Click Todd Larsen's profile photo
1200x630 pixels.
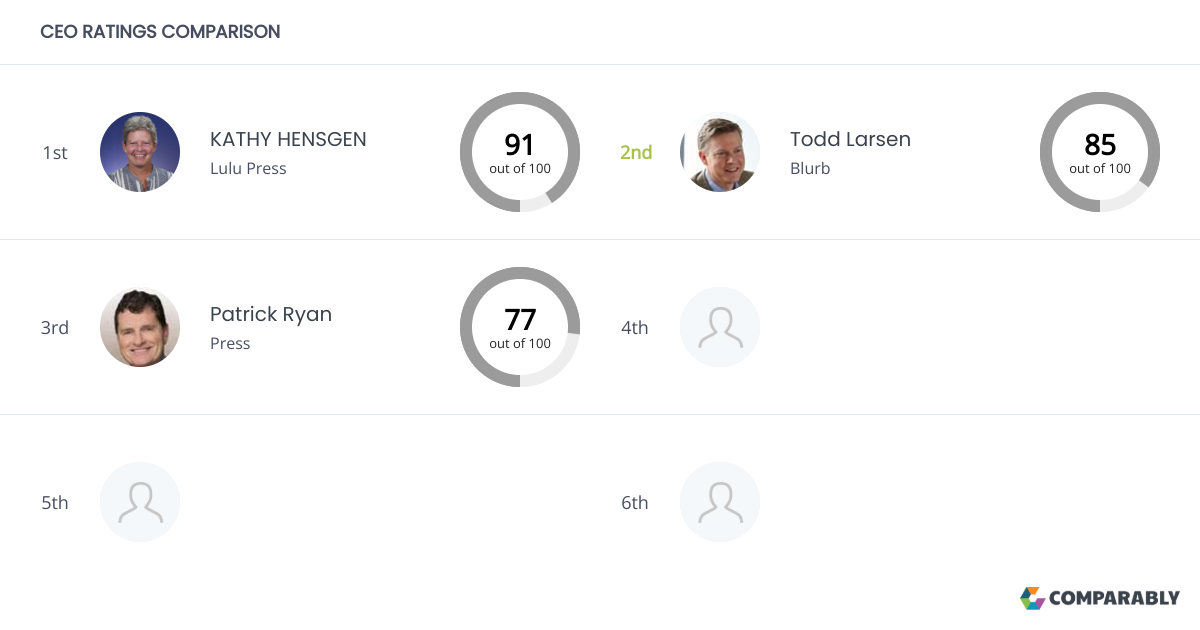(720, 152)
